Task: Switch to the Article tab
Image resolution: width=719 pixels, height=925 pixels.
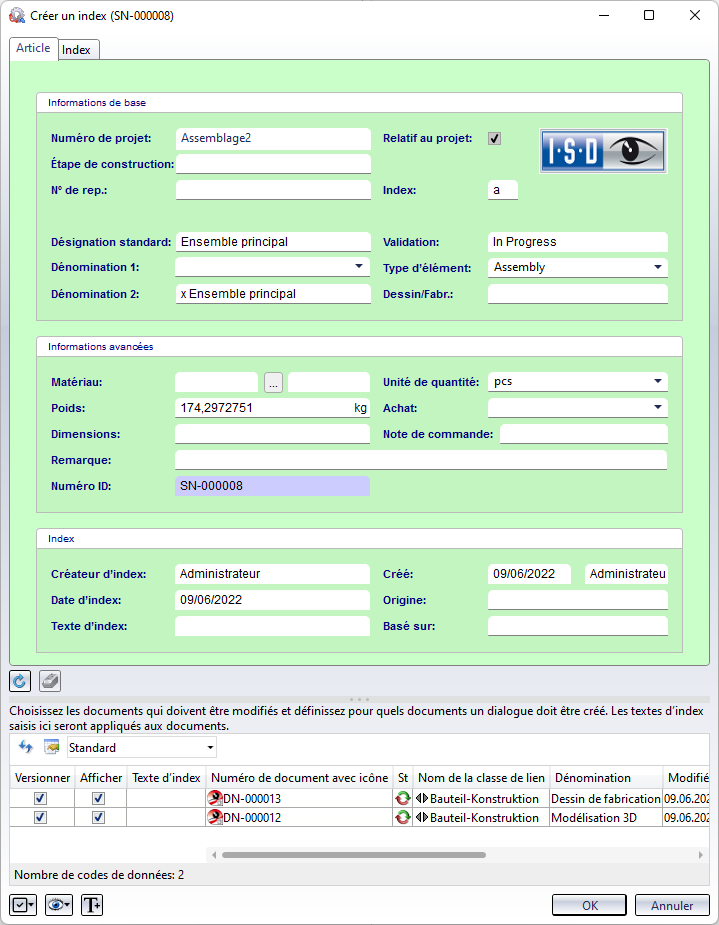Action: click(33, 48)
